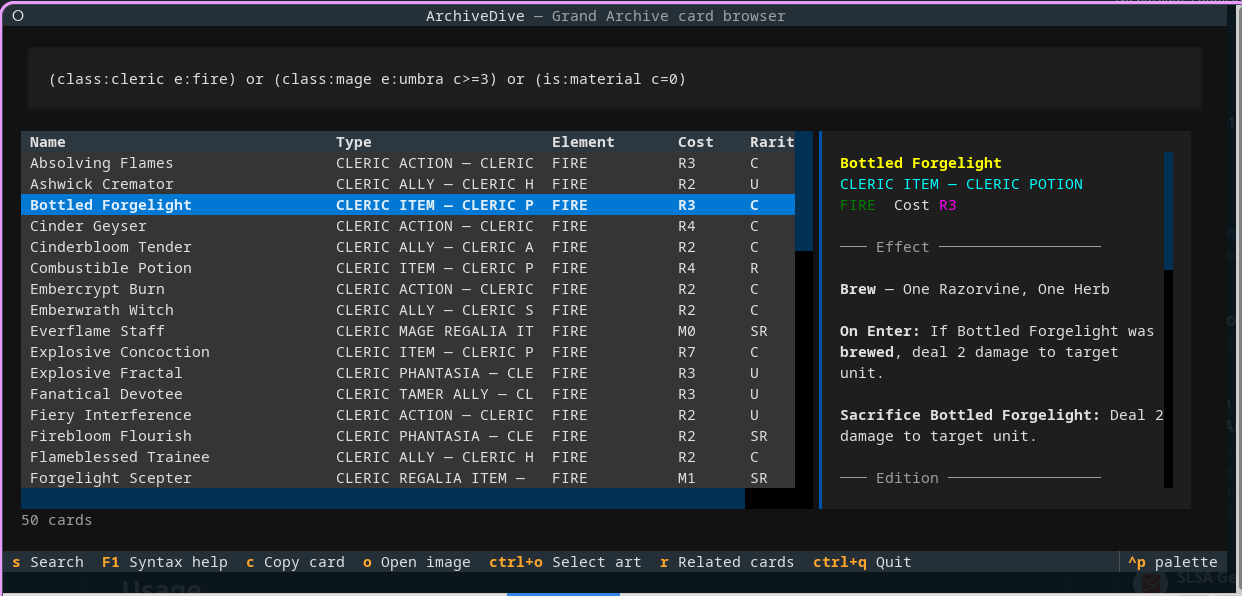Select the Explosive Concoction row

[408, 352]
